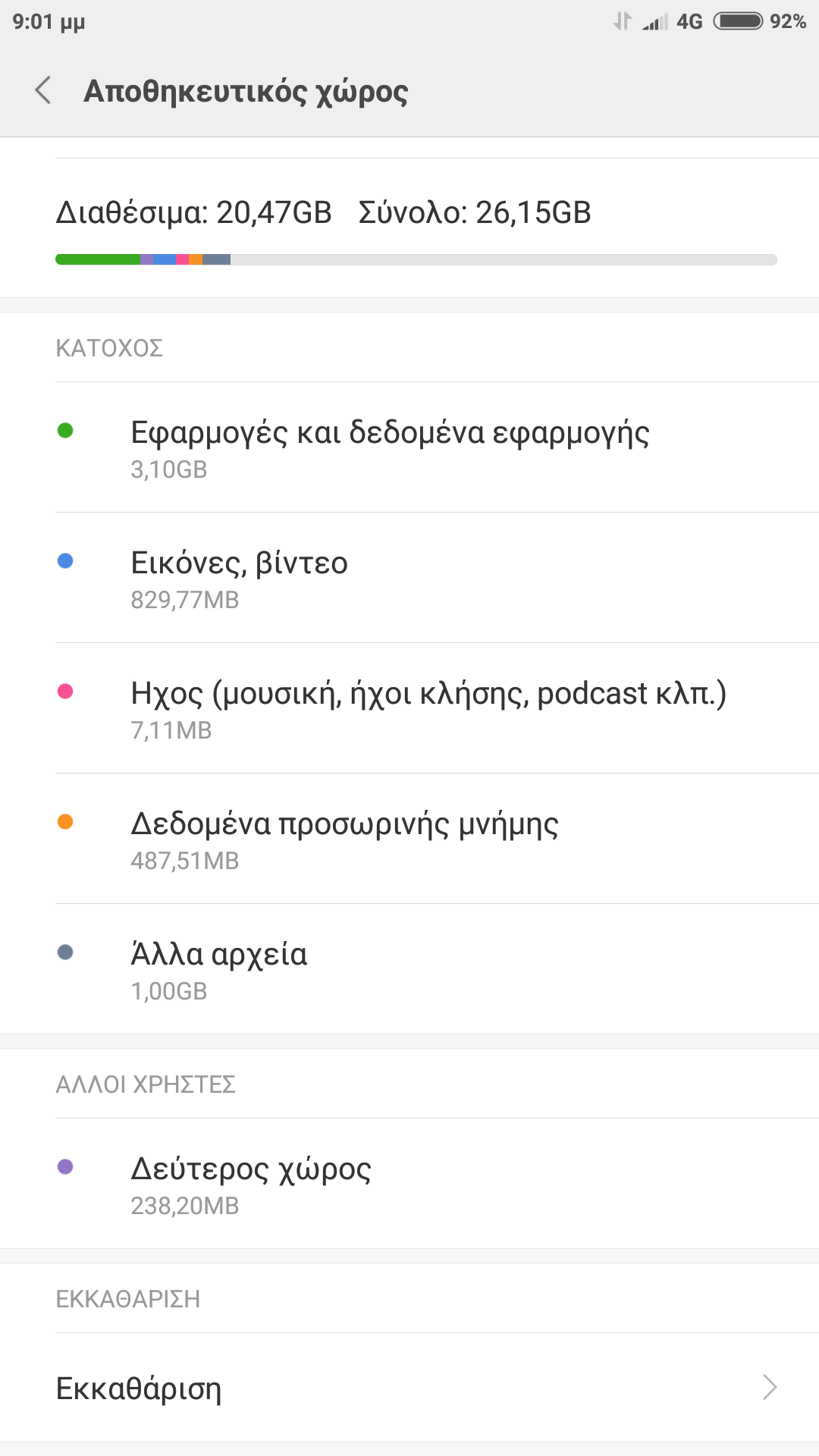Tap the 4G signal indicator
This screenshot has width=819, height=1456.
(x=689, y=21)
